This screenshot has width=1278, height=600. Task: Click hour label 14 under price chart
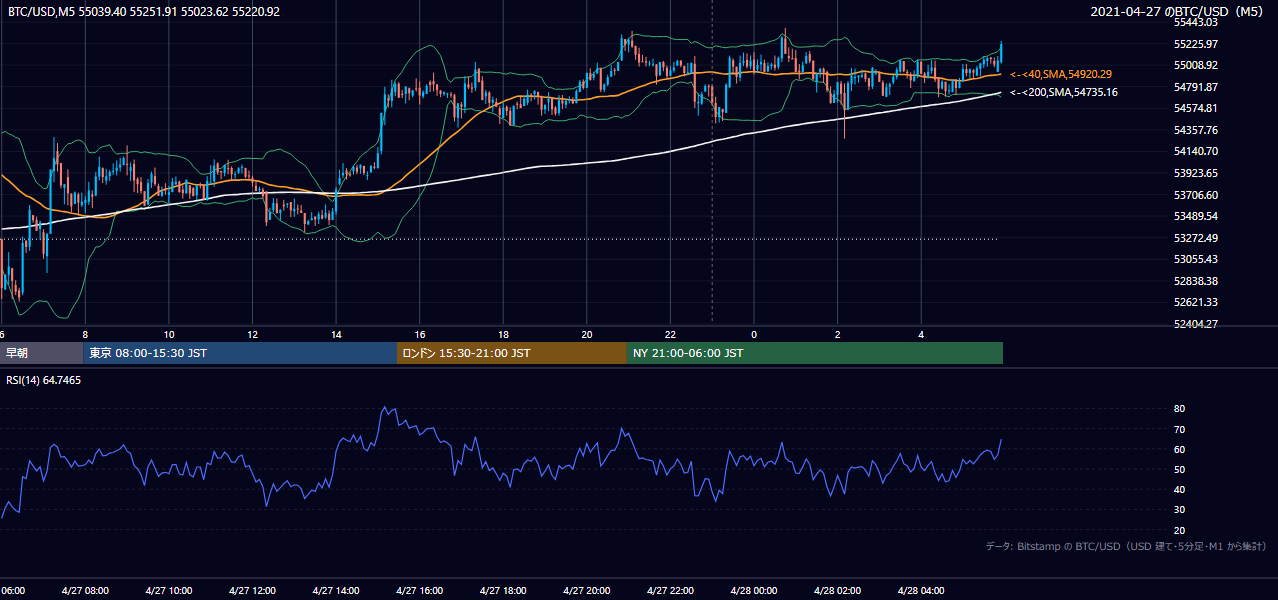336,334
